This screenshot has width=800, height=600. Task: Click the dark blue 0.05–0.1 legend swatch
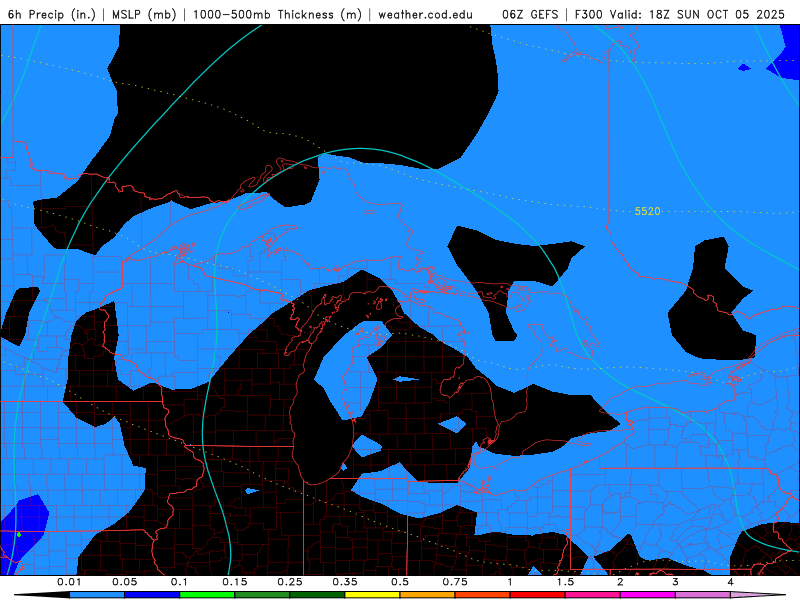pos(152,595)
